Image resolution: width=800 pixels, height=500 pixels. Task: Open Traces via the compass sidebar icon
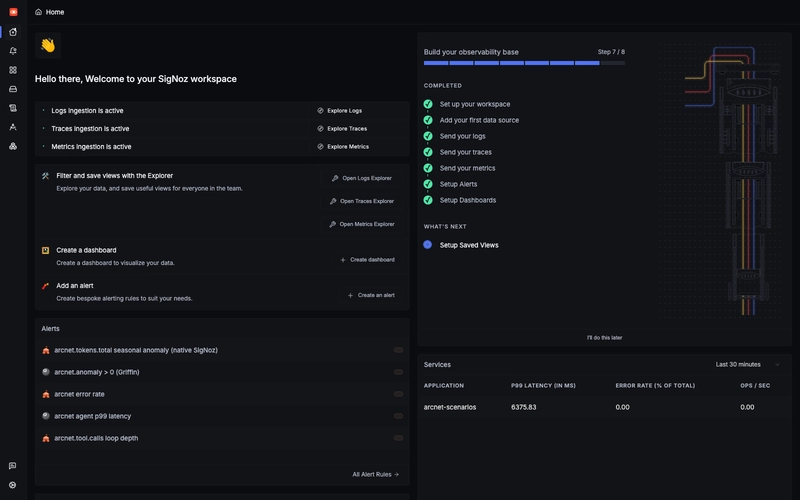pyautogui.click(x=13, y=127)
